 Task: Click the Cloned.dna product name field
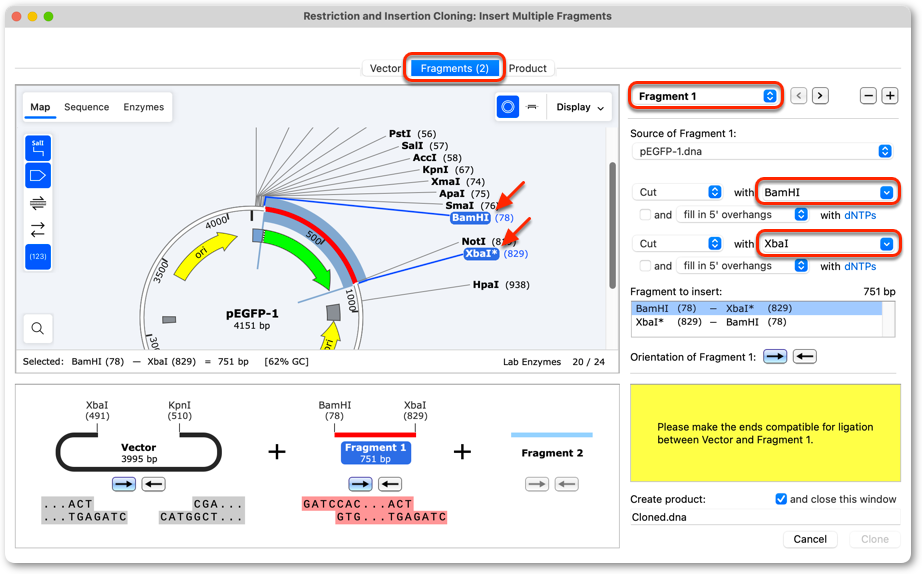click(x=765, y=517)
